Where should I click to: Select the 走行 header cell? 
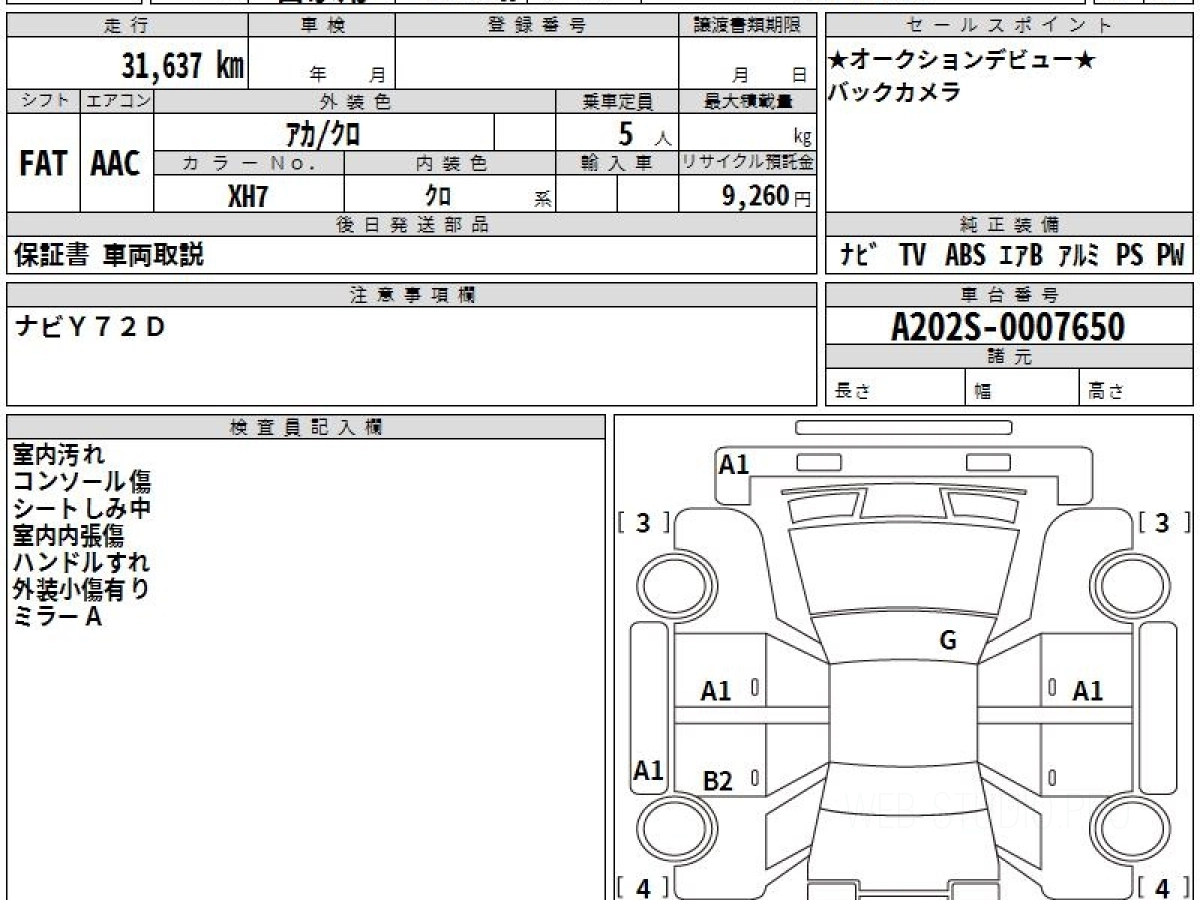(126, 26)
